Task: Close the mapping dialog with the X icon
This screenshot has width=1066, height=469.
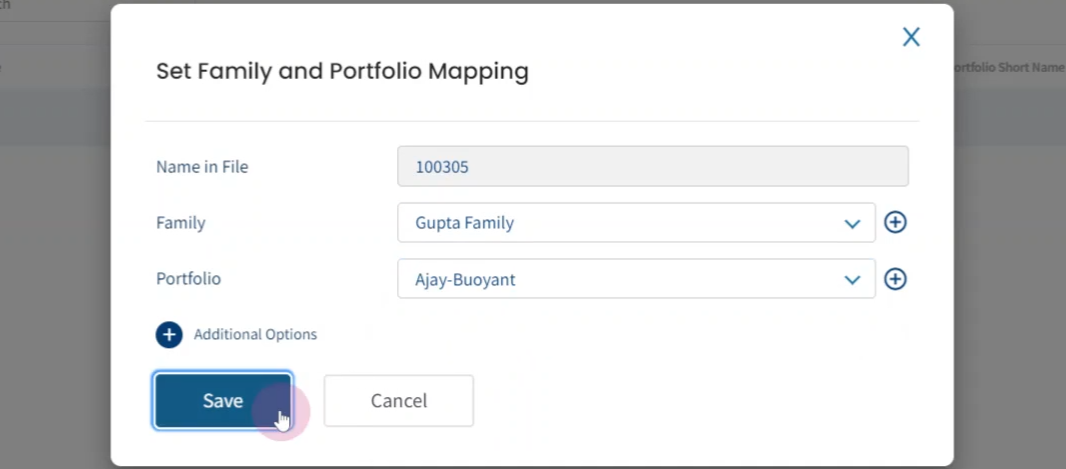Action: 911,37
